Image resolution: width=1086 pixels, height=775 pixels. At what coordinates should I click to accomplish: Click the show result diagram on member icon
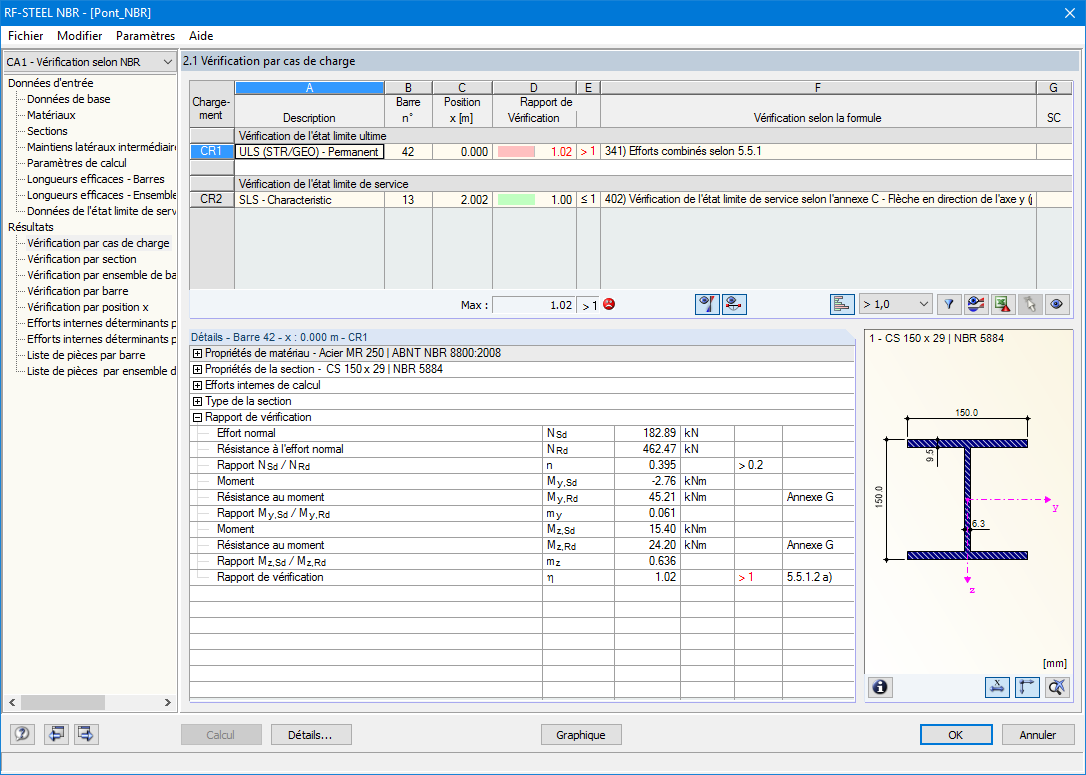tap(734, 304)
